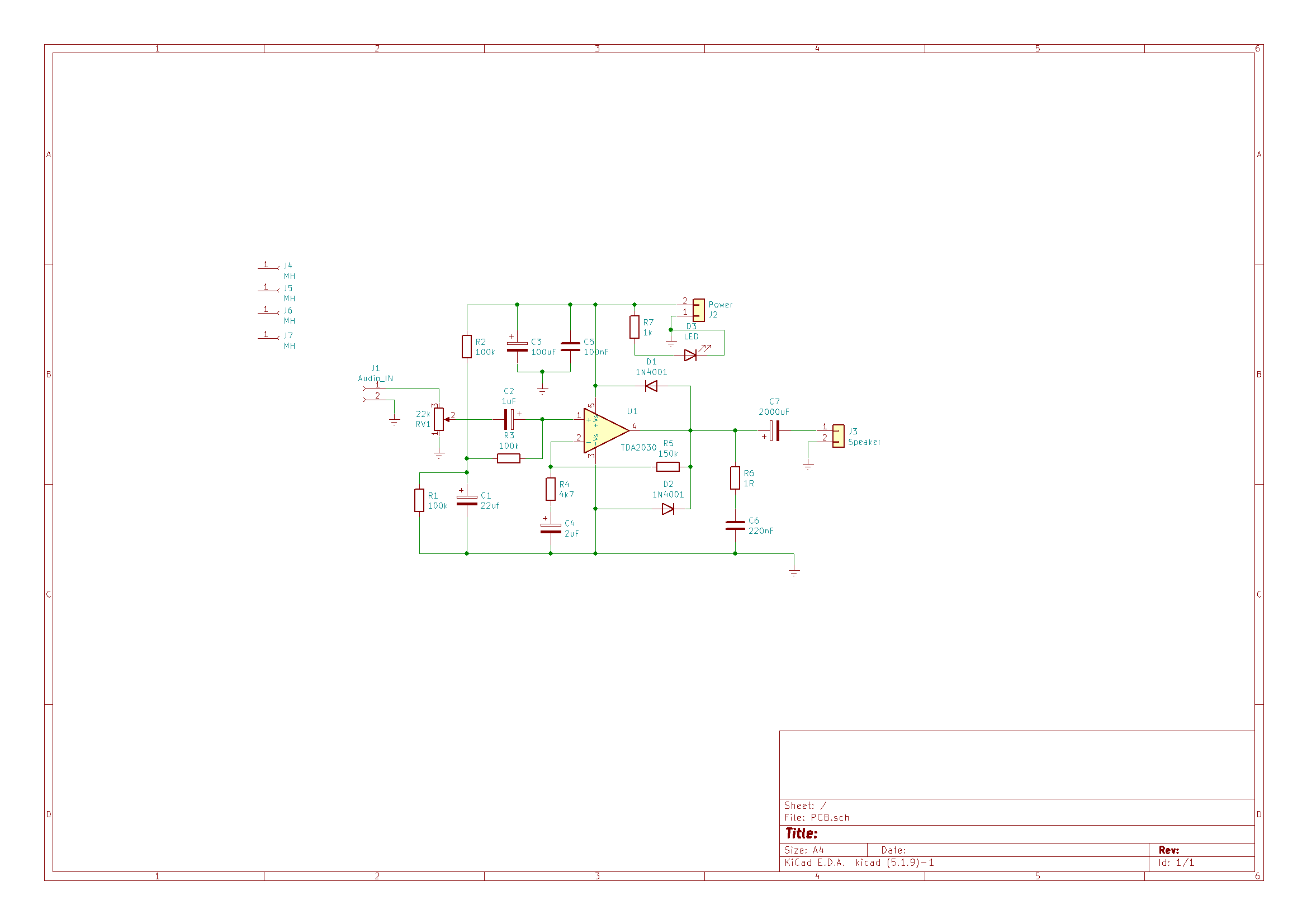The width and height of the screenshot is (1307, 924).
Task: Select the C6 220nF capacitor symbol
Action: coord(736,525)
